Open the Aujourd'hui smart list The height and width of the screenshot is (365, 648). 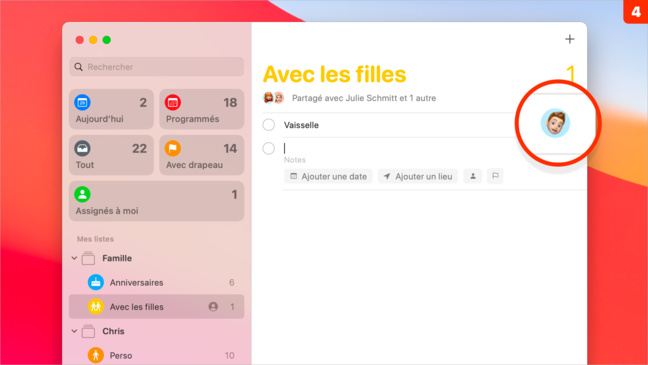pyautogui.click(x=111, y=109)
